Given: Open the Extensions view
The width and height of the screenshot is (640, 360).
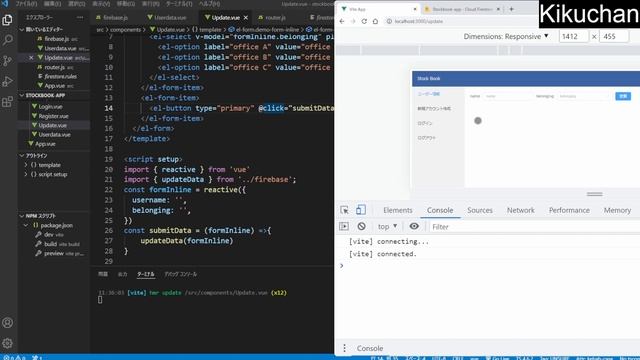Looking at the screenshot, I should pyautogui.click(x=7, y=102).
